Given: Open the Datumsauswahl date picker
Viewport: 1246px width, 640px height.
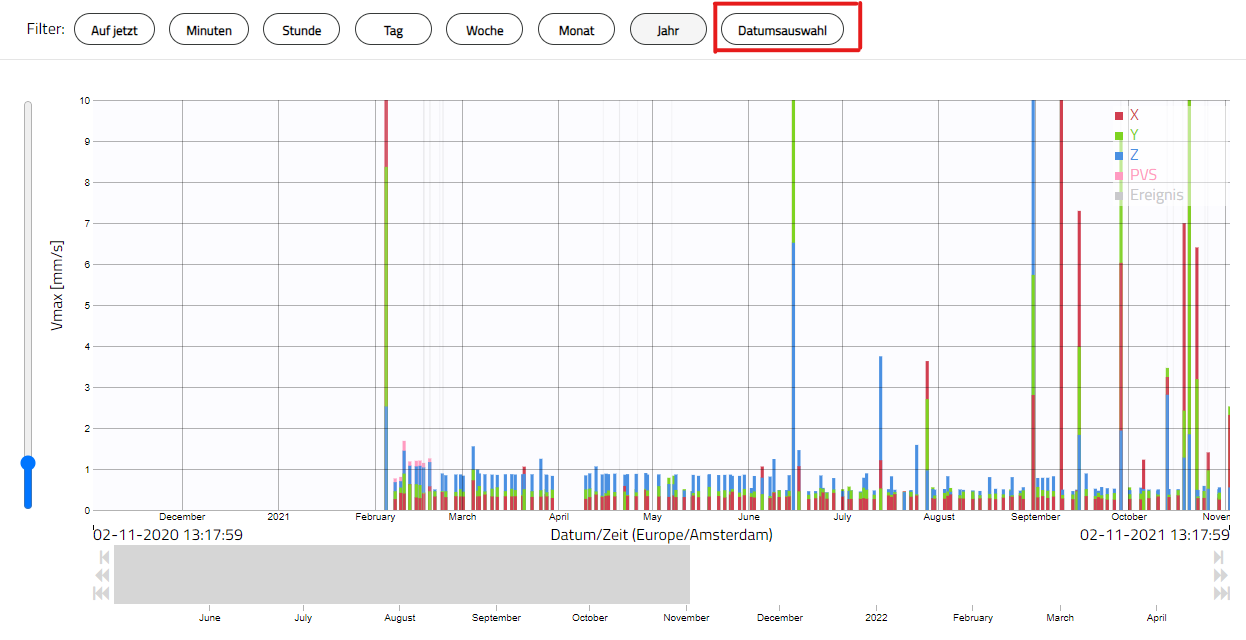Looking at the screenshot, I should (782, 30).
